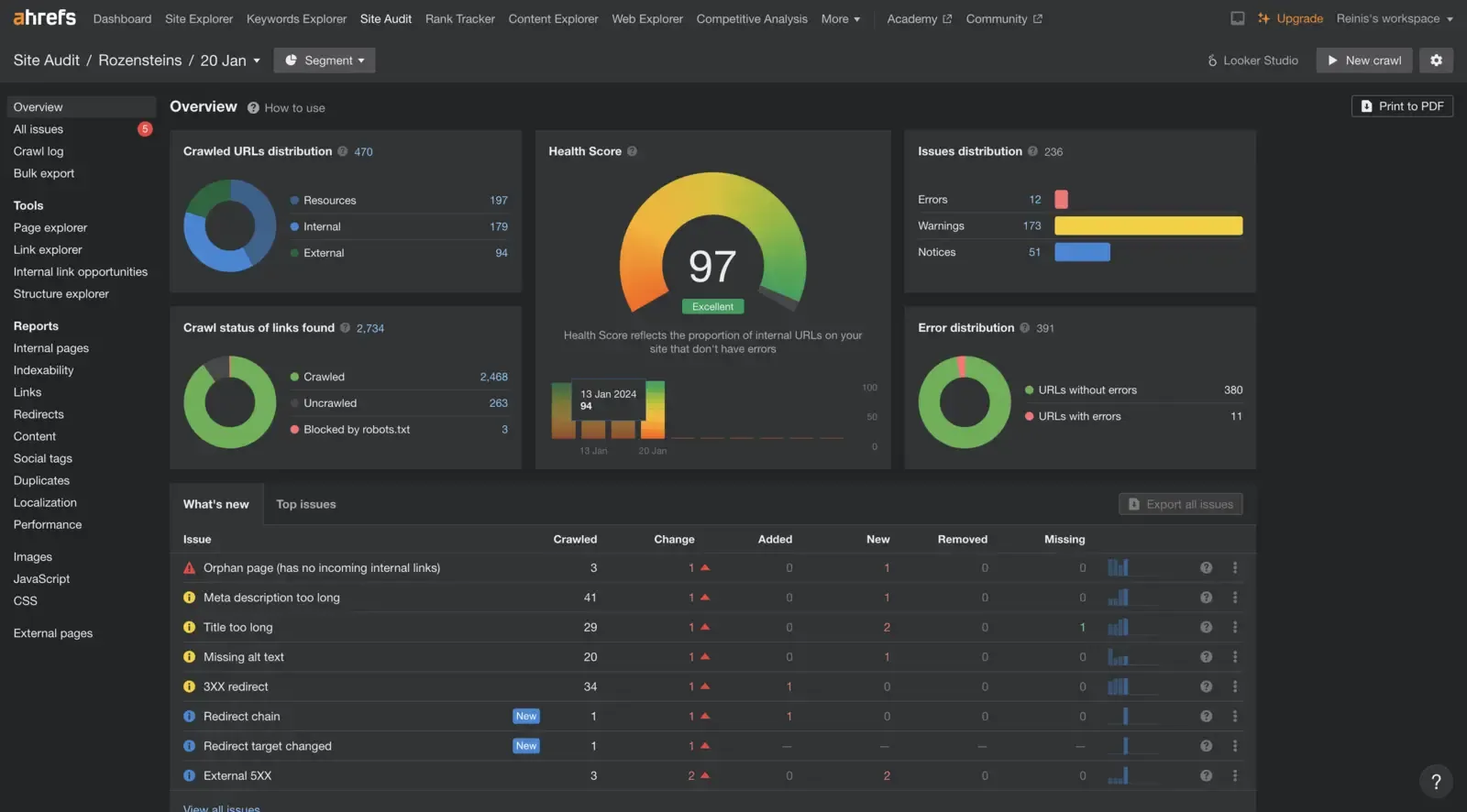Click the yellow Warnings bar in Issues distribution
This screenshot has width=1467, height=812.
point(1149,225)
